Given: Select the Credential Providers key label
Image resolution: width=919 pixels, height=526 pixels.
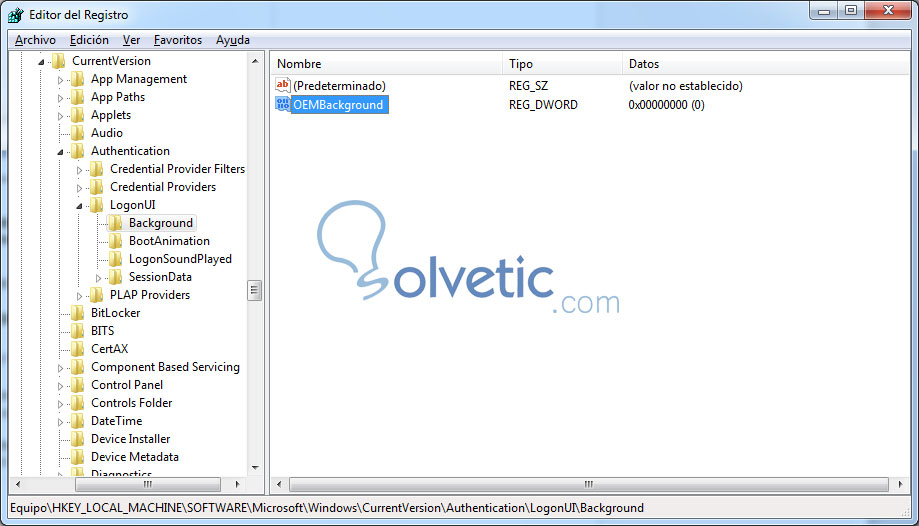Looking at the screenshot, I should click(163, 186).
